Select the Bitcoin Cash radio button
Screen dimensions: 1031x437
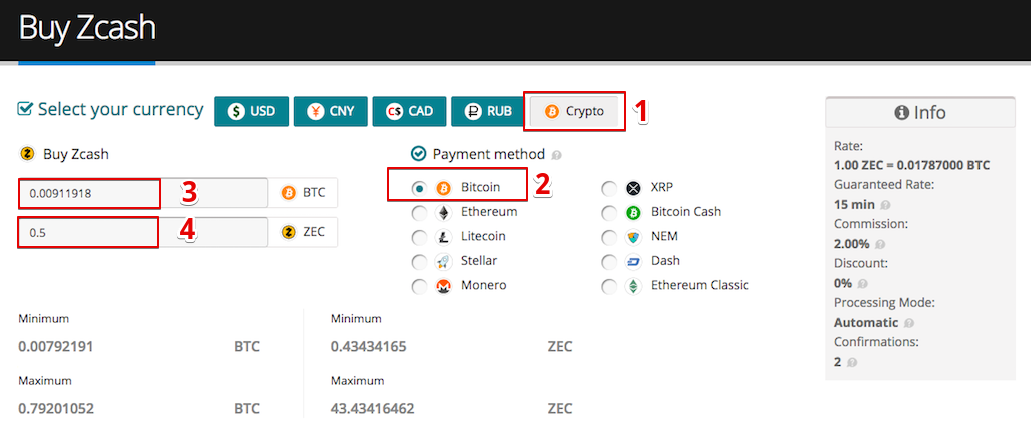[609, 214]
